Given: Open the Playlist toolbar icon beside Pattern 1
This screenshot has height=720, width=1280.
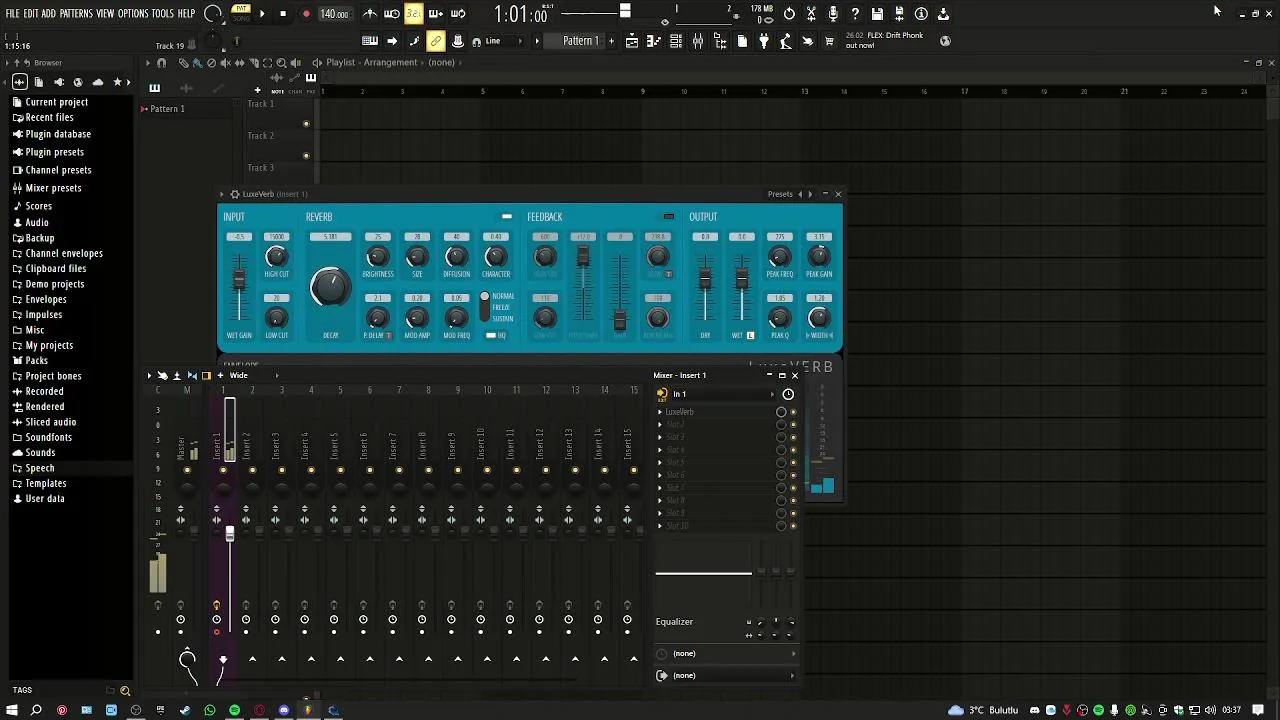Looking at the screenshot, I should click(632, 41).
